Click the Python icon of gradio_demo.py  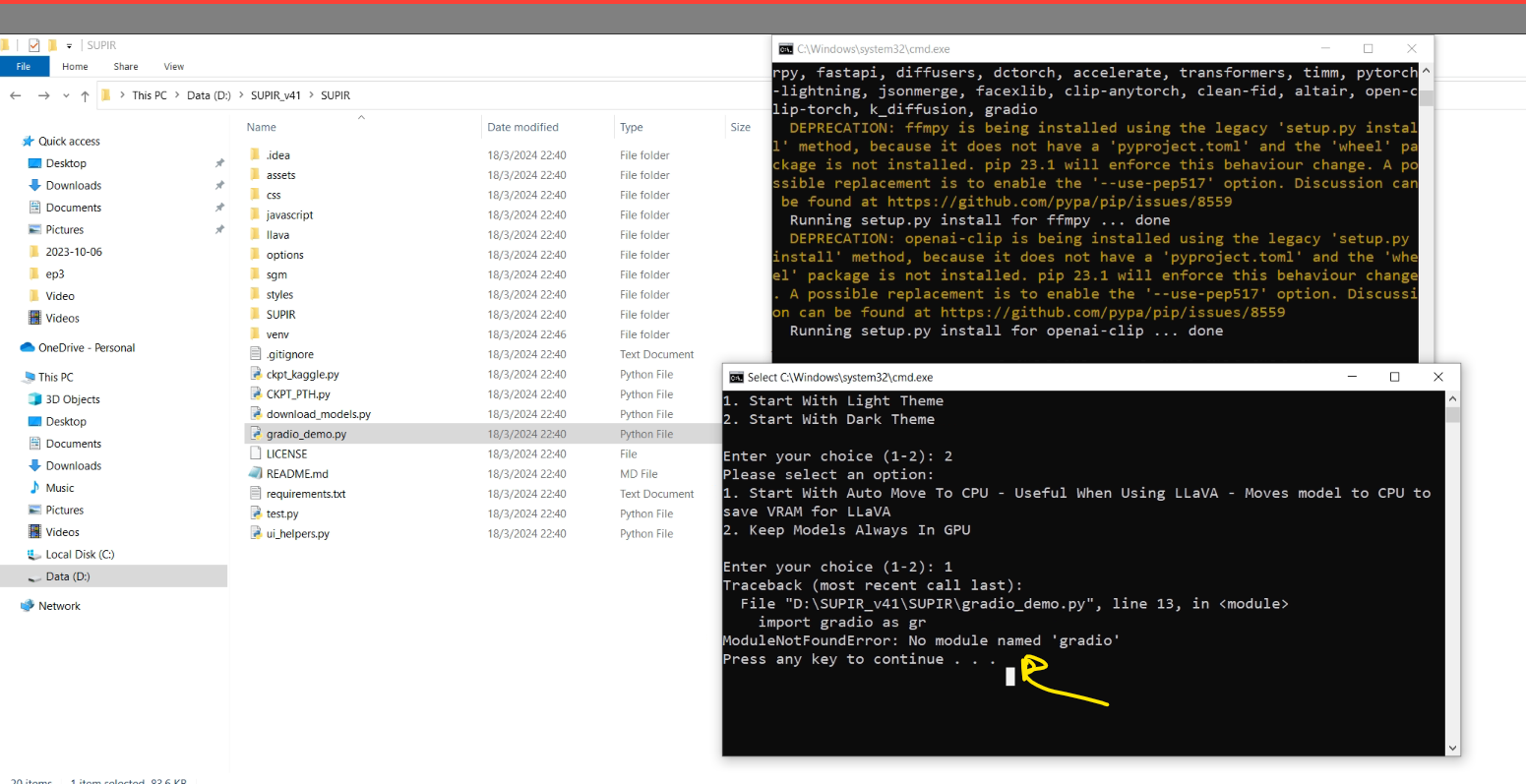(x=256, y=434)
